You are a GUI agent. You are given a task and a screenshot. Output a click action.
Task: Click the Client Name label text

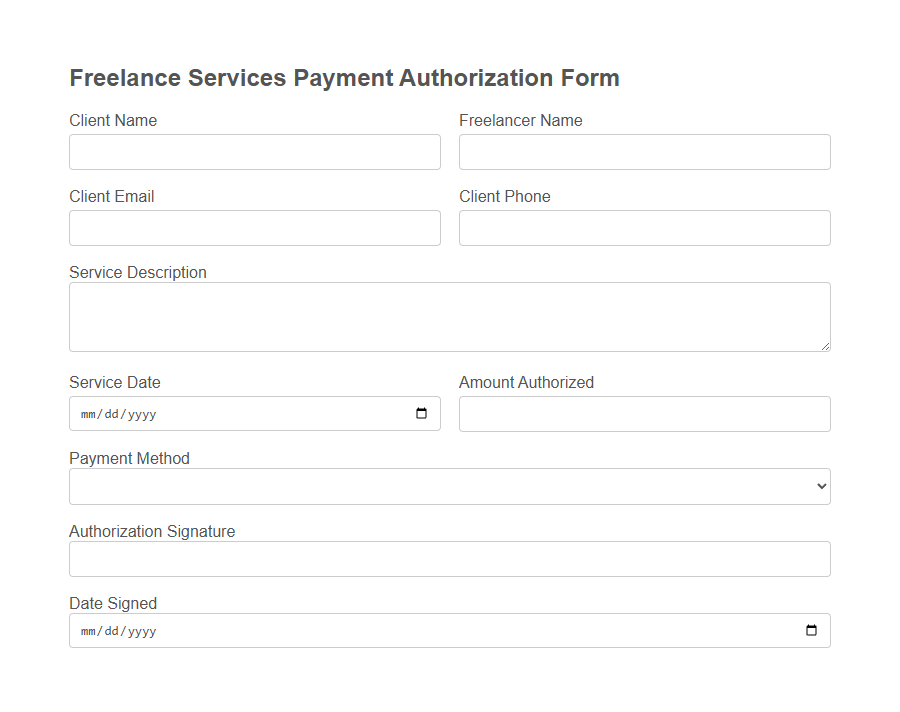[x=113, y=120]
